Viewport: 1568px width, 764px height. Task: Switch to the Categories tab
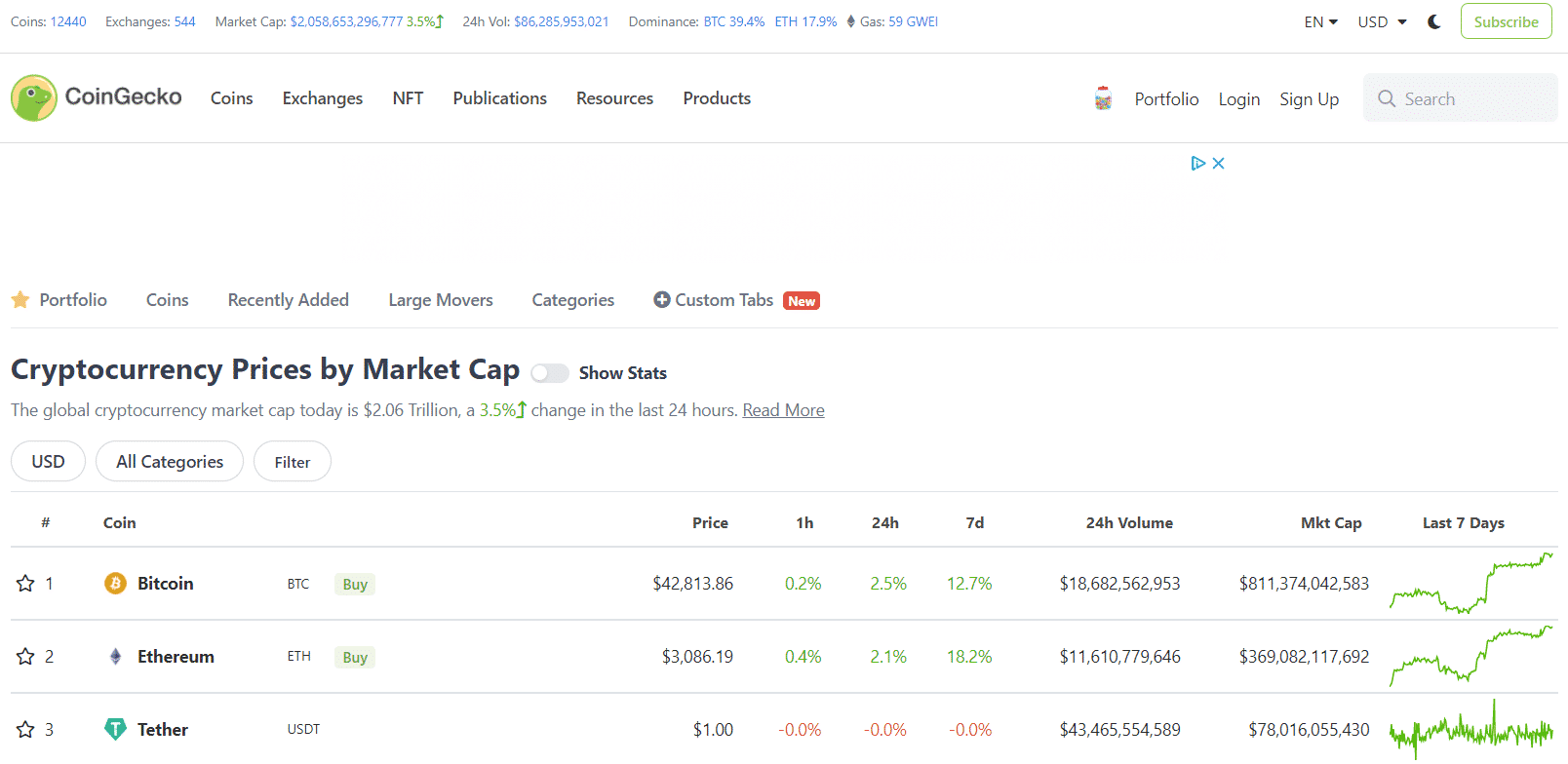coord(573,300)
